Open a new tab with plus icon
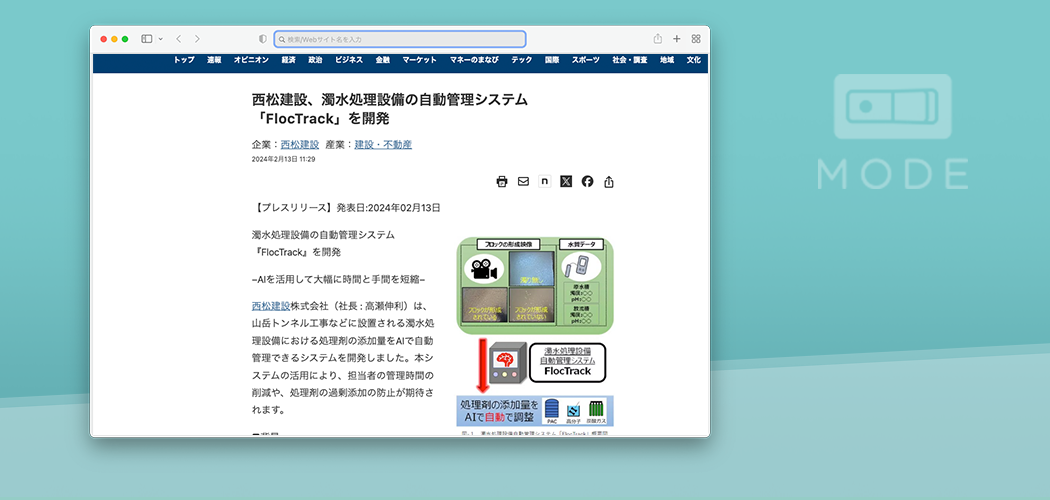The height and width of the screenshot is (500, 1050). click(x=677, y=39)
